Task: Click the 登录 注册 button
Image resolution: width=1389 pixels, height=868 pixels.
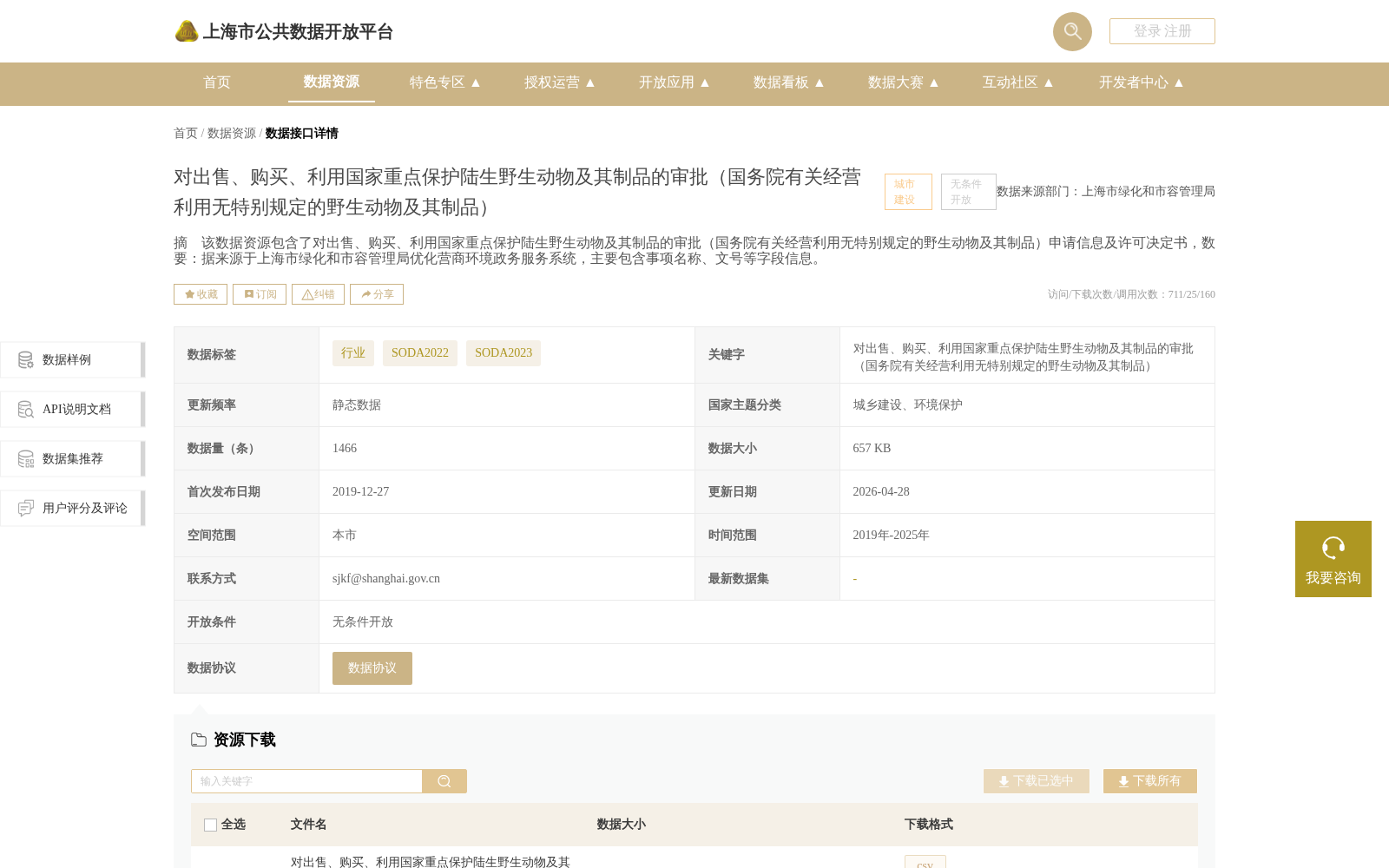Action: pos(1162,31)
